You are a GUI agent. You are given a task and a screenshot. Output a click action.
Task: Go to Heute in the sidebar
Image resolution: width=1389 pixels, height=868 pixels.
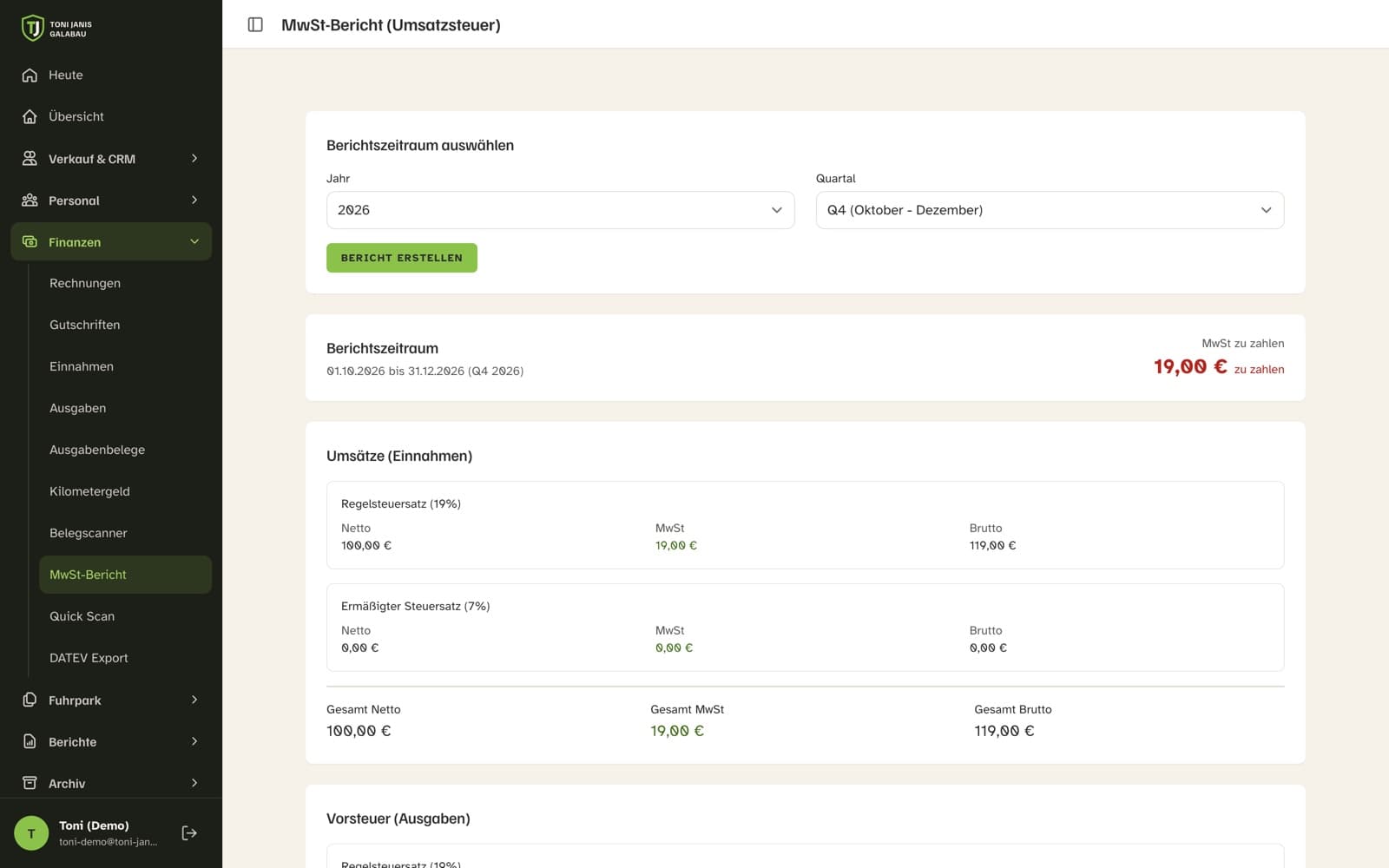(111, 76)
